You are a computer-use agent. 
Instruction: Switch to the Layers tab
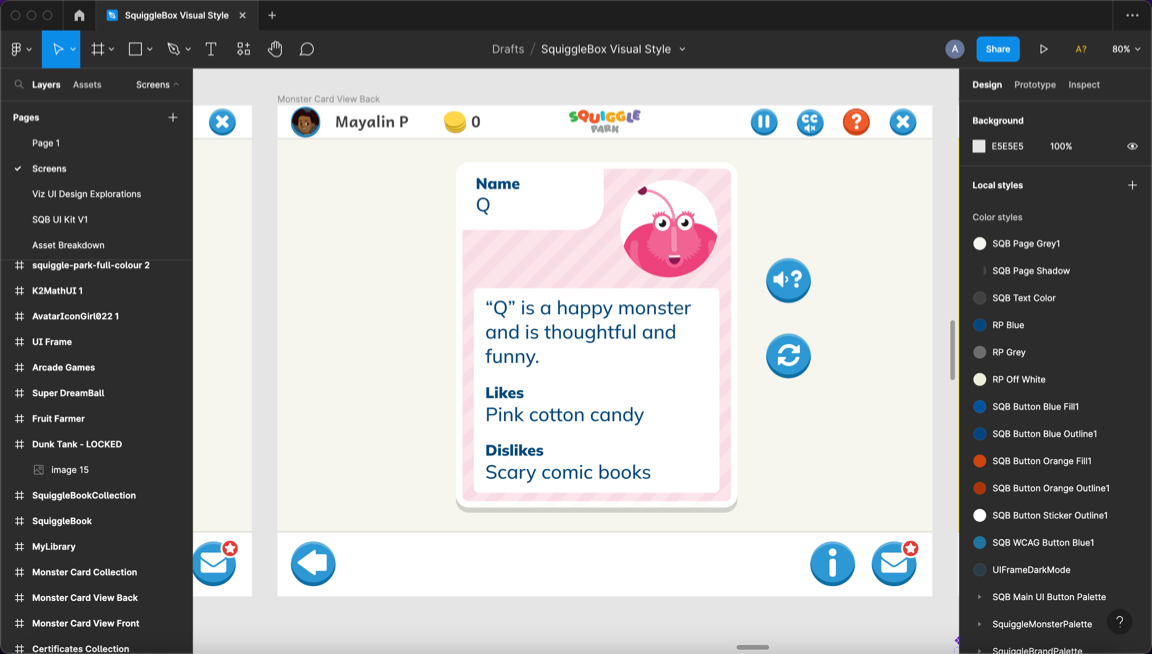[46, 85]
